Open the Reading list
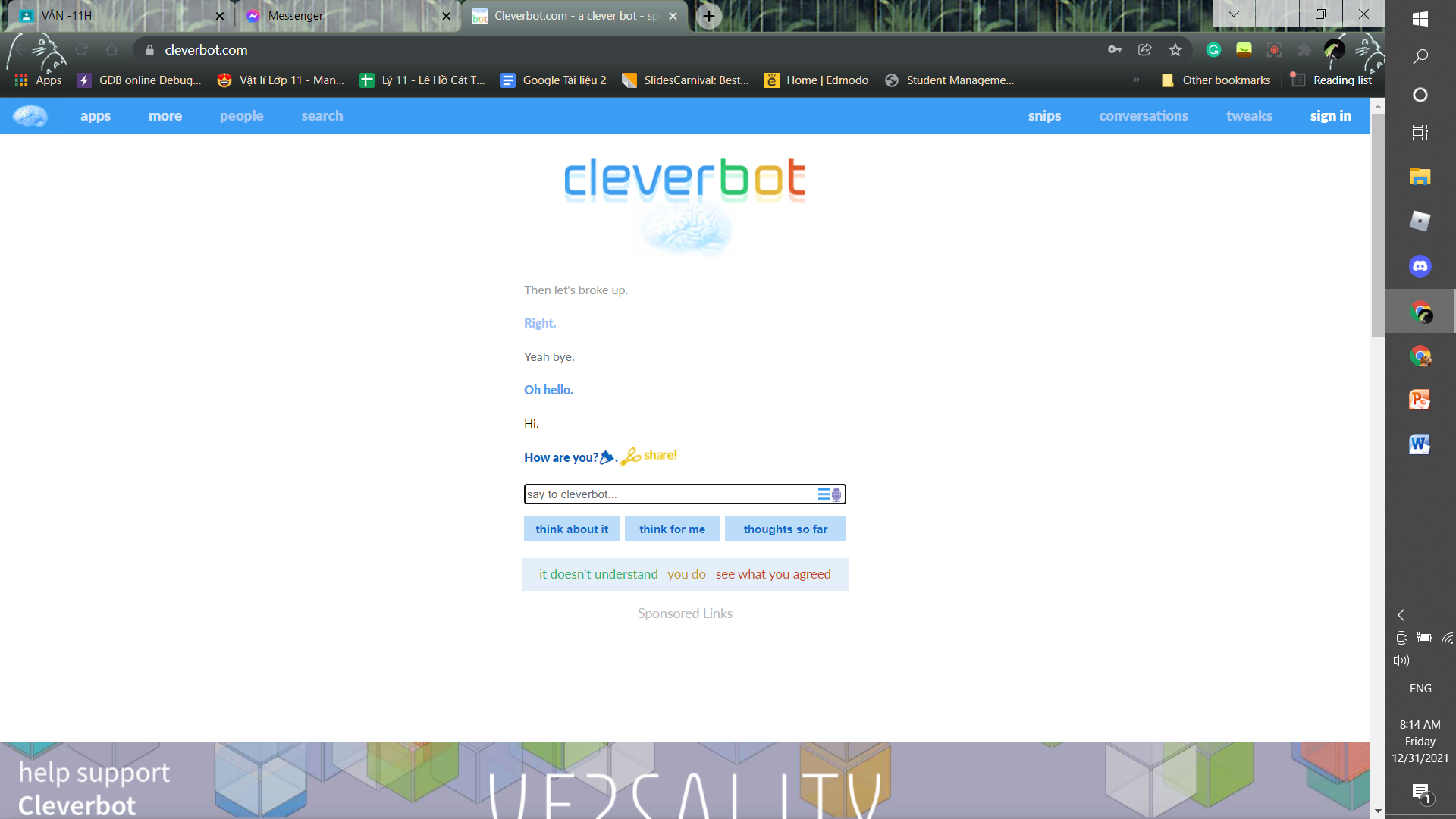The width and height of the screenshot is (1456, 819). [x=1332, y=80]
